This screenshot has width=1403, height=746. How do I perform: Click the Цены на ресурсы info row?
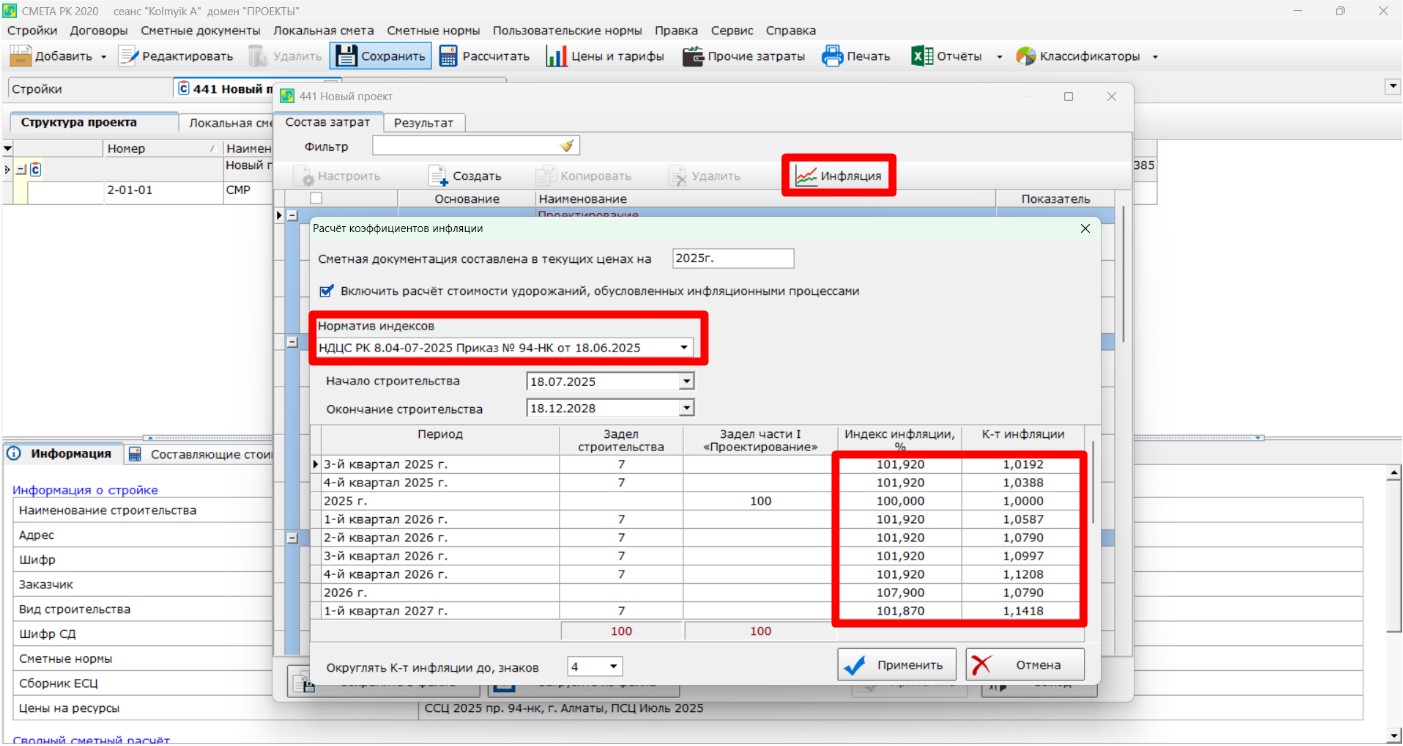[690, 709]
